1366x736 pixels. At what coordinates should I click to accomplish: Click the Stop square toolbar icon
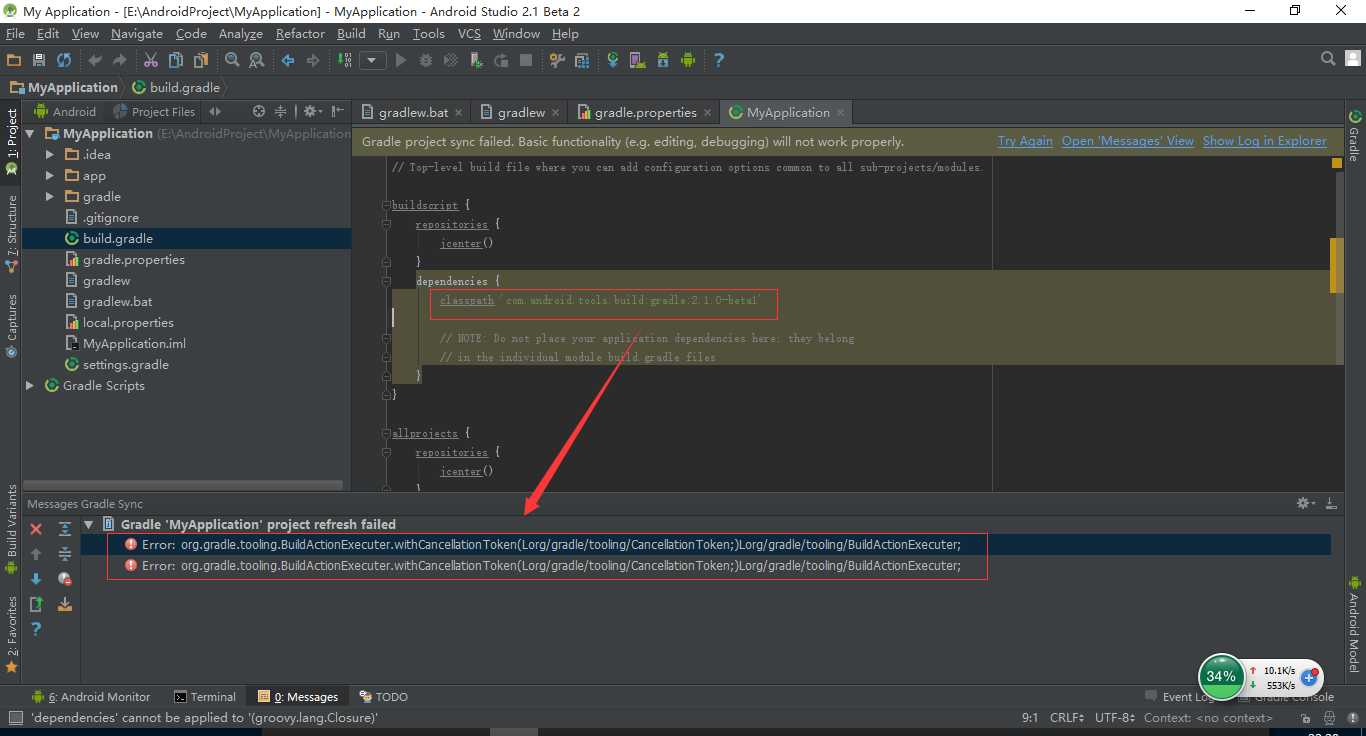pos(526,60)
